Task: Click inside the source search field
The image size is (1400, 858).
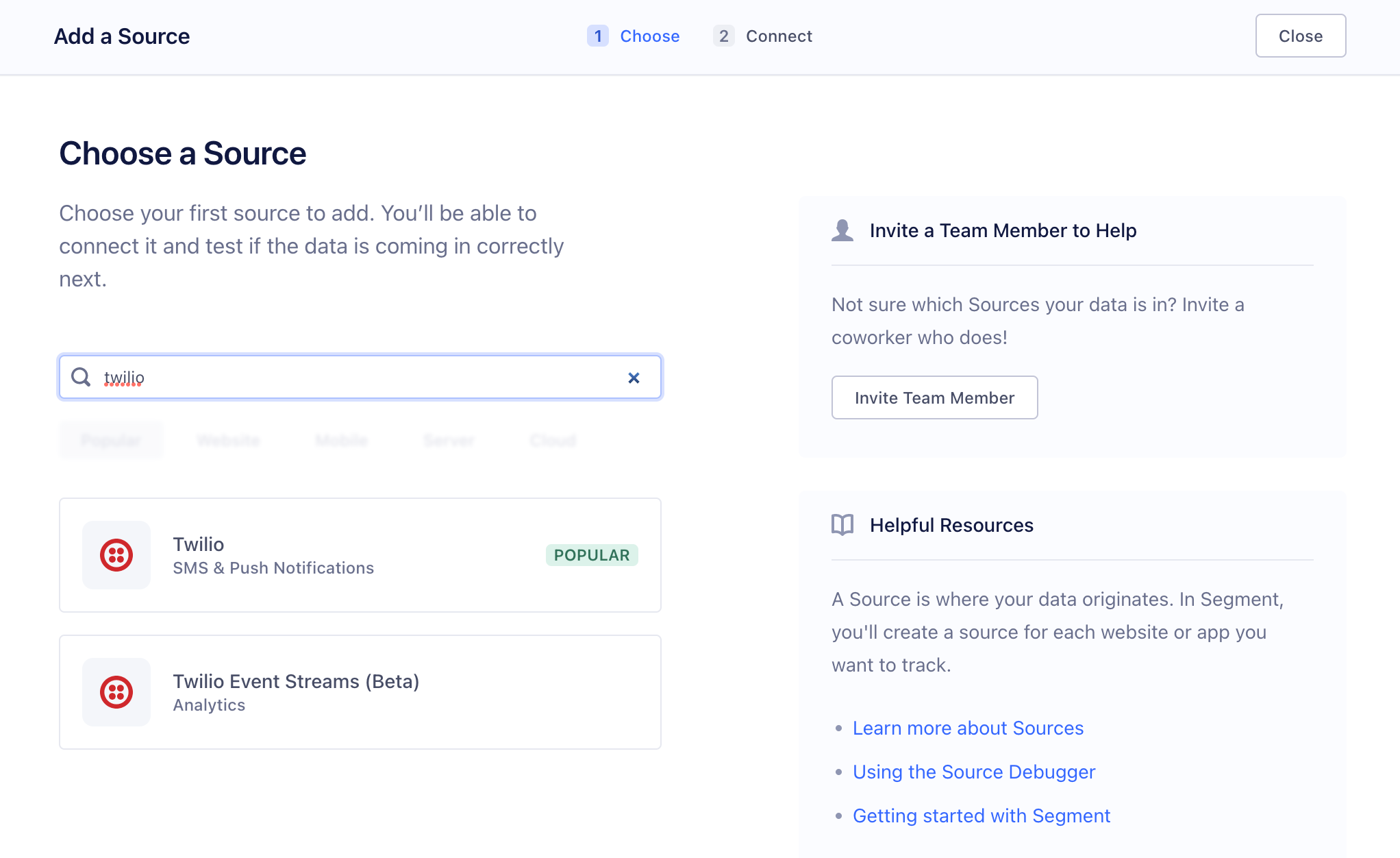Action: pos(360,377)
